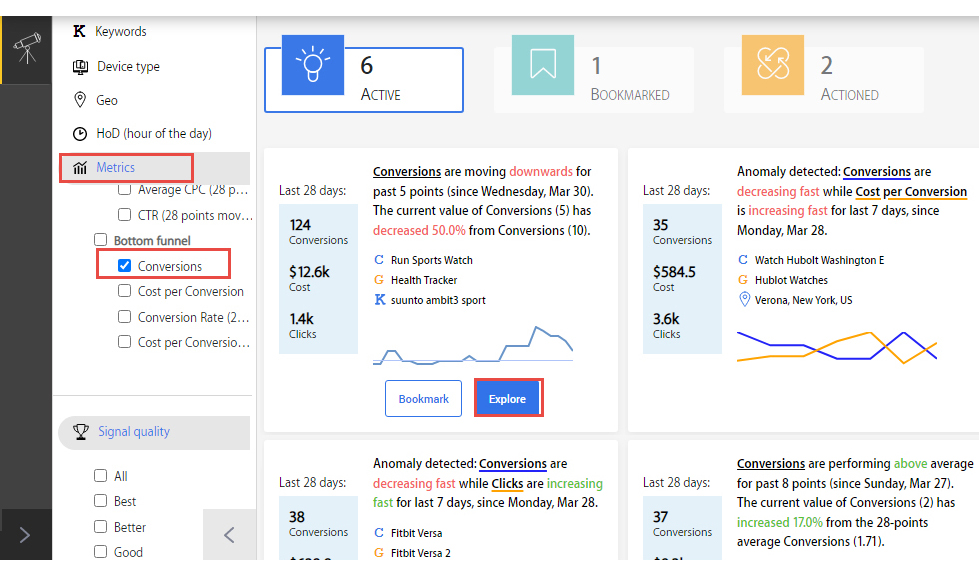Viewport: 979px width, 576px height.
Task: Collapse the filter panel with left chevron
Action: pos(229,535)
